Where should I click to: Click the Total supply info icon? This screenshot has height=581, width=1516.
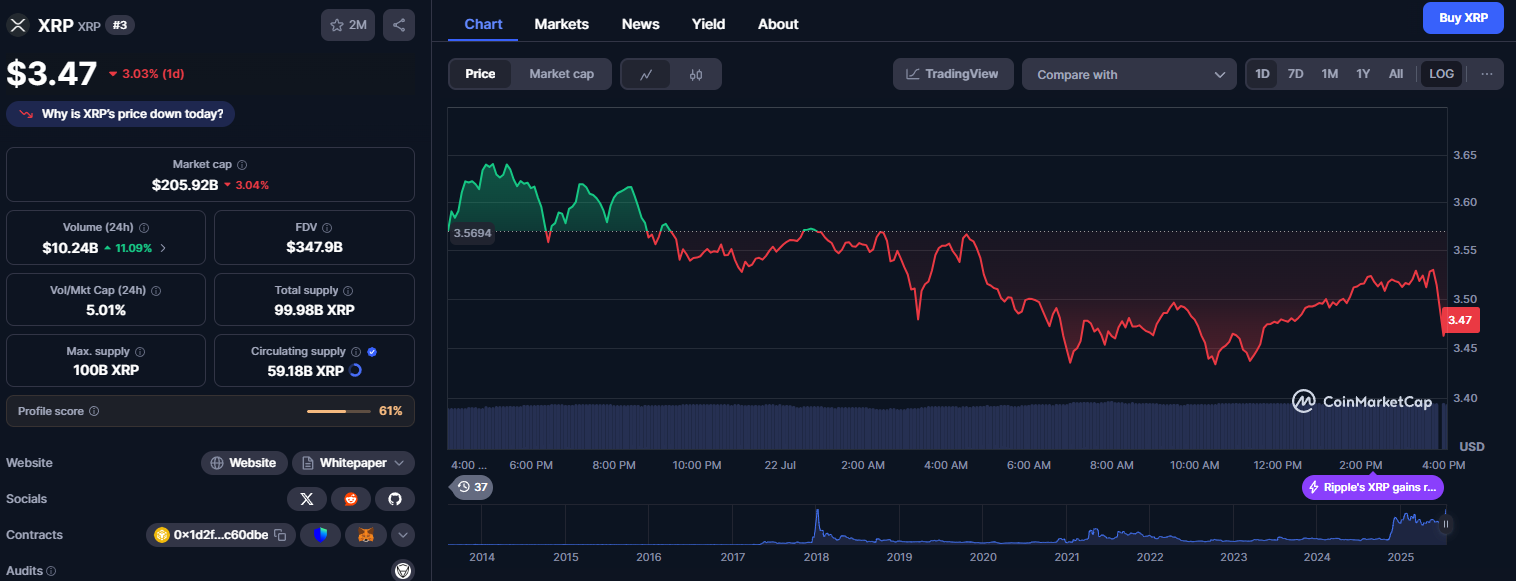348,290
